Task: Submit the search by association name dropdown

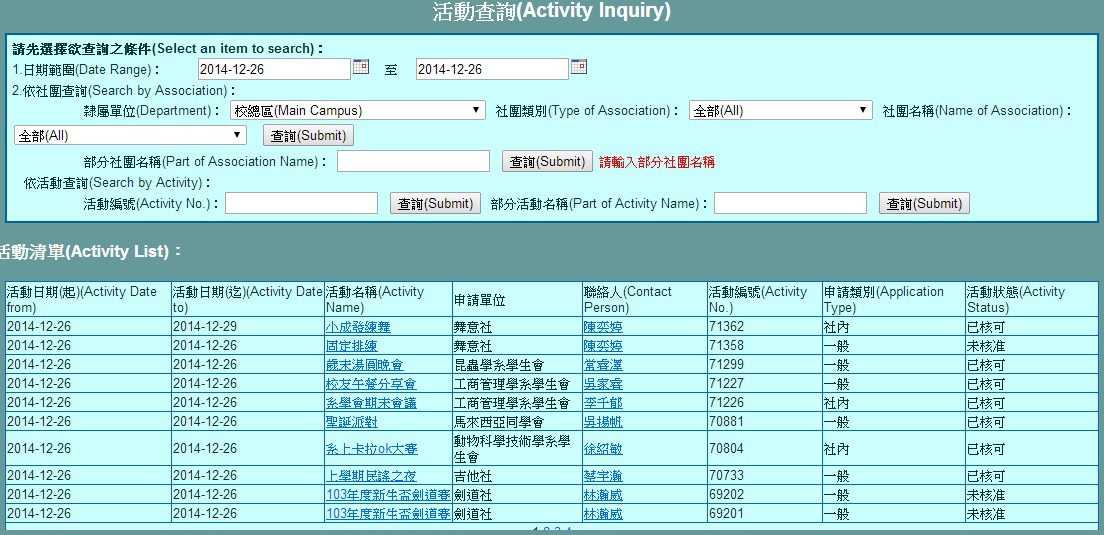Action: 308,136
